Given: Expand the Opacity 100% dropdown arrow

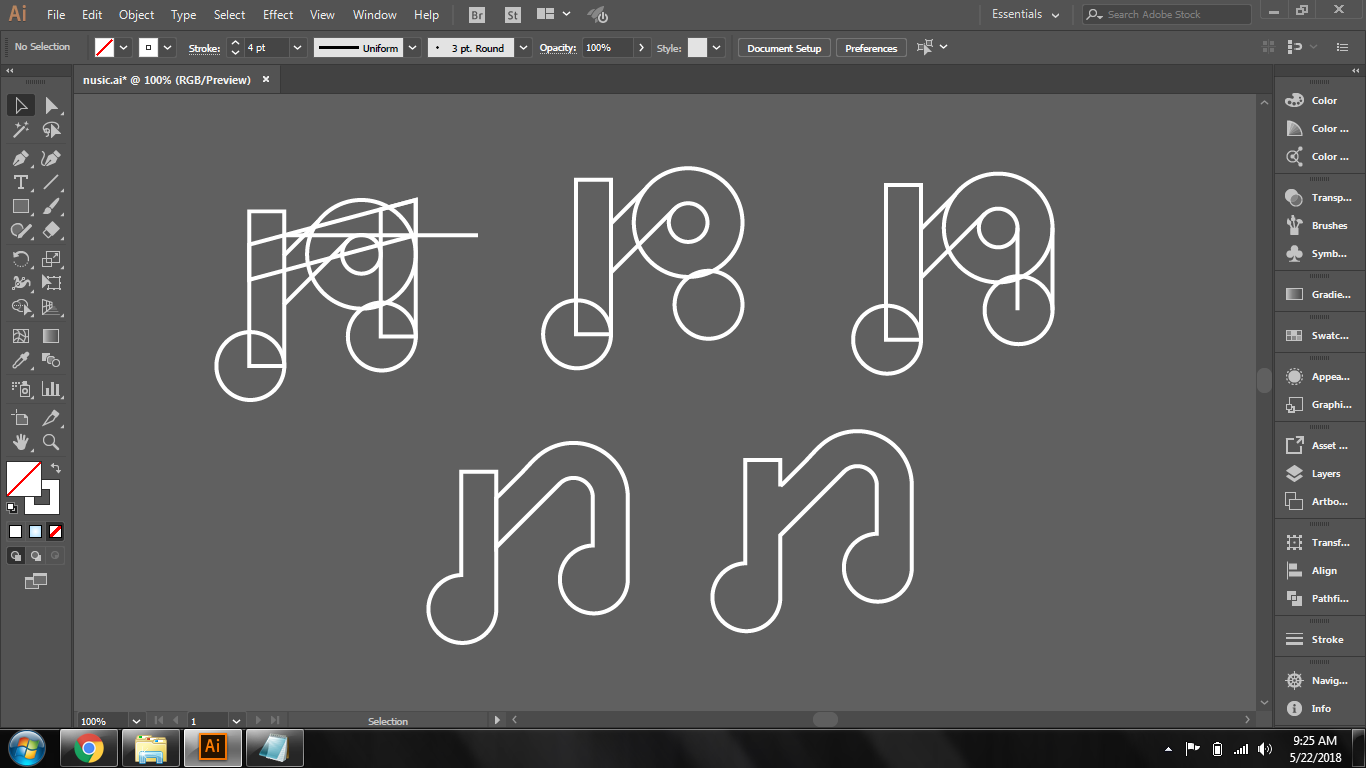Looking at the screenshot, I should pyautogui.click(x=641, y=47).
